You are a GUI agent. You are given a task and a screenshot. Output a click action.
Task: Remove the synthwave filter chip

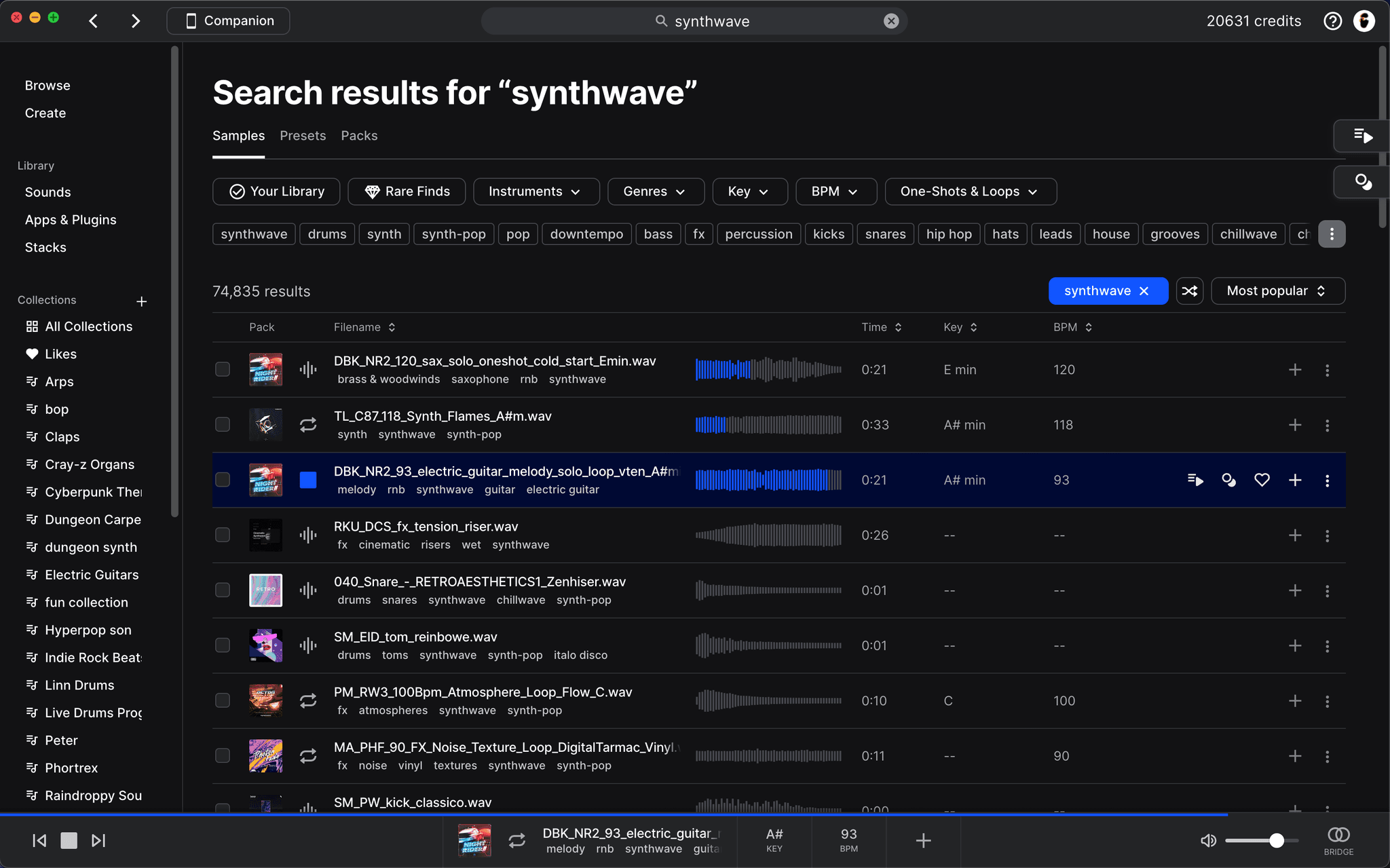(x=1144, y=291)
